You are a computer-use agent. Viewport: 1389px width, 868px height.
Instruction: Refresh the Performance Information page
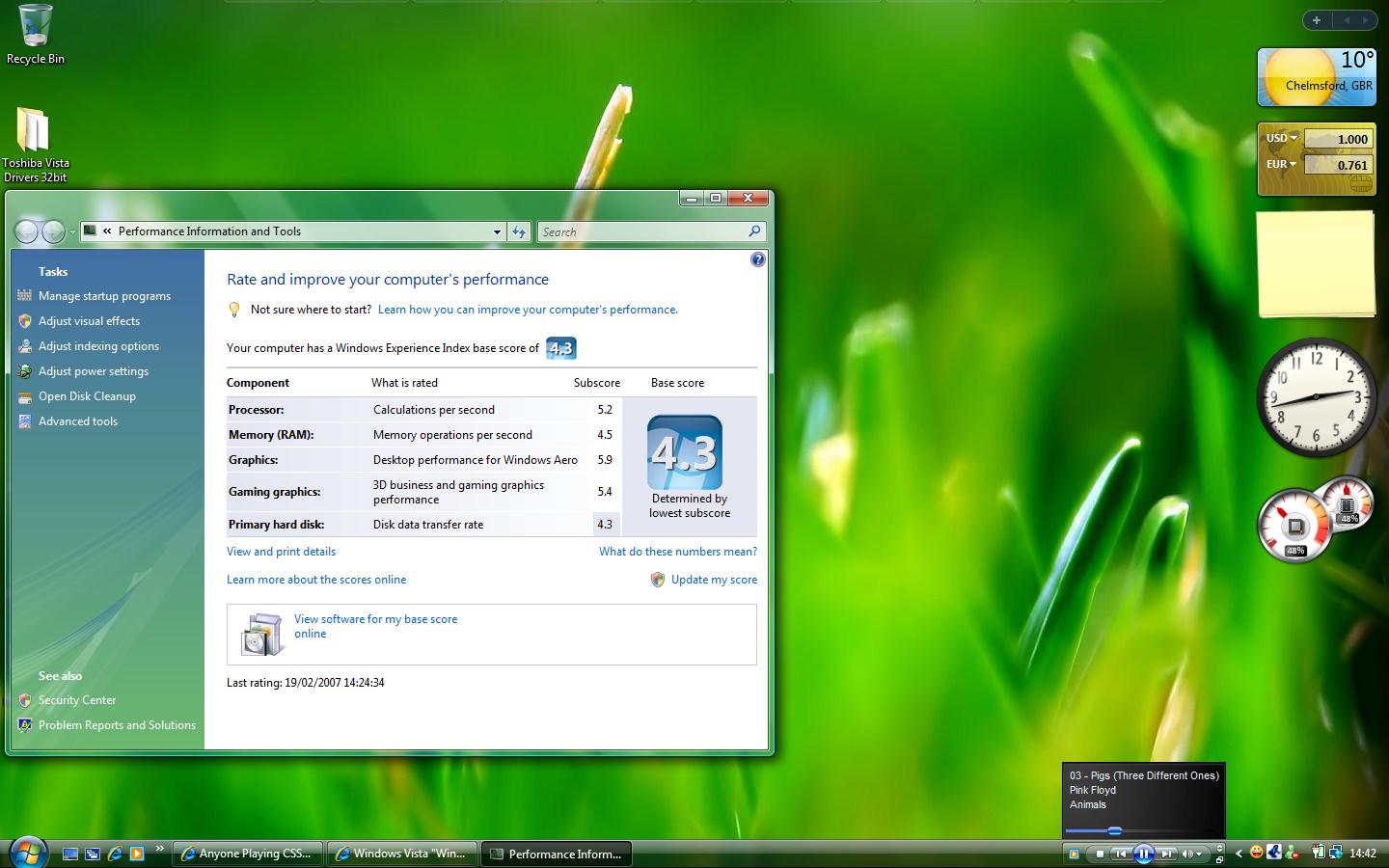point(519,231)
